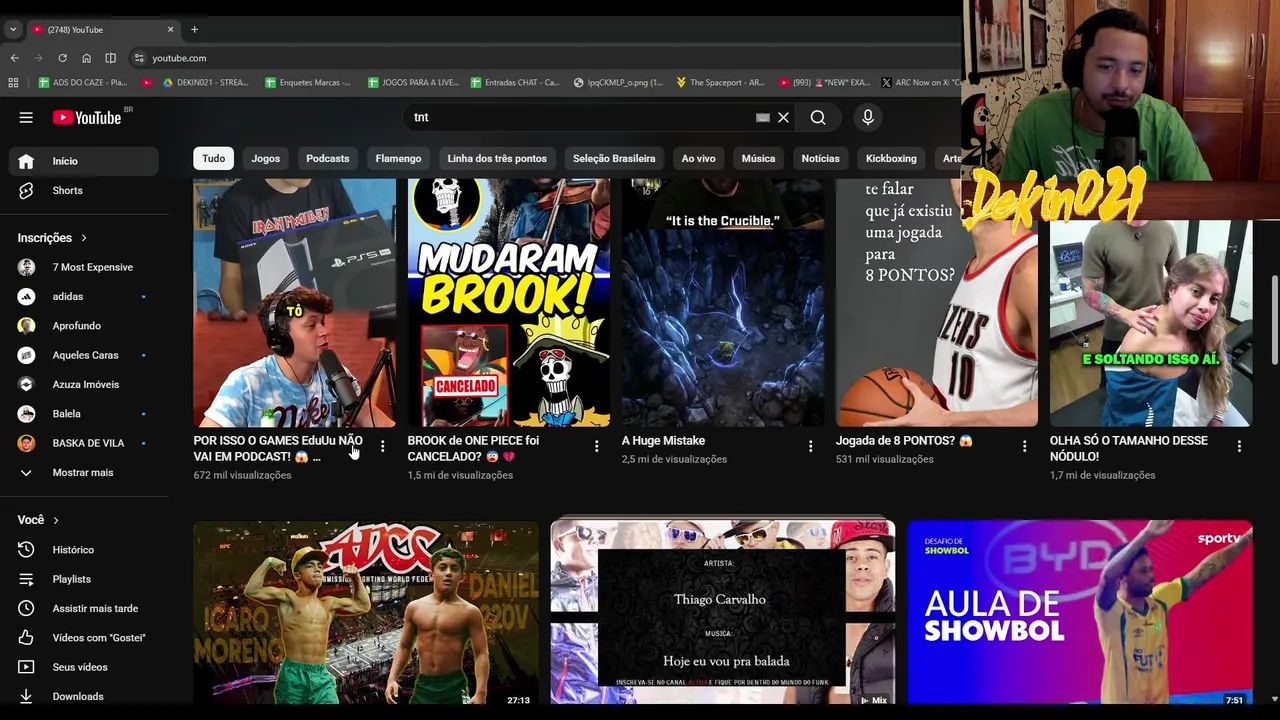This screenshot has width=1280, height=720.
Task: Select the Kickboxing filter chip
Action: tap(891, 158)
